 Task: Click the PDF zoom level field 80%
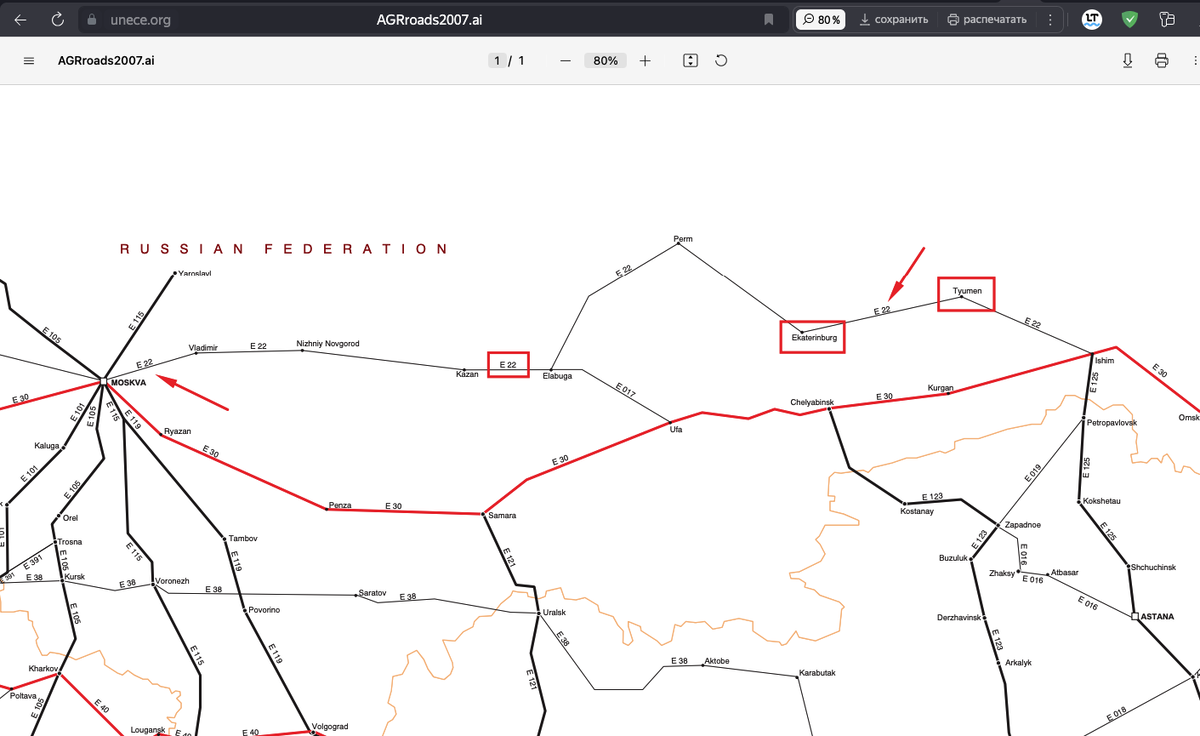(x=605, y=60)
